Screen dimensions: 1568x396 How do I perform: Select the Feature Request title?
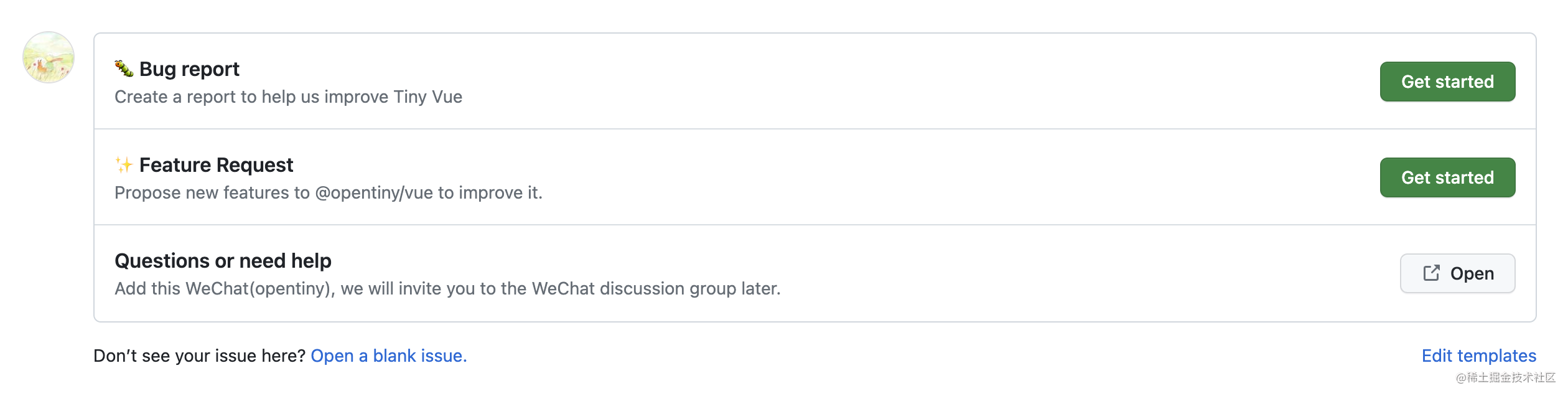point(216,165)
